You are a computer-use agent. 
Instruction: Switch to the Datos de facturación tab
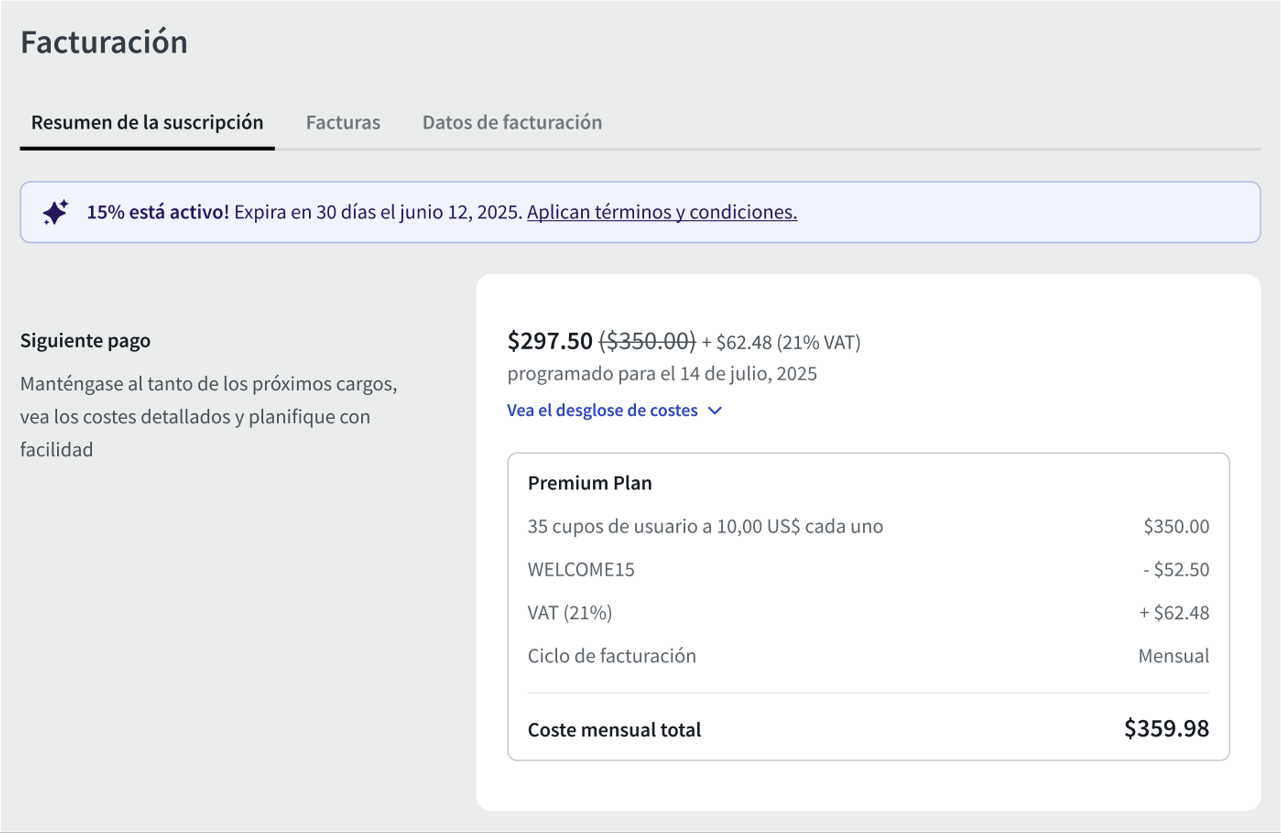[512, 123]
